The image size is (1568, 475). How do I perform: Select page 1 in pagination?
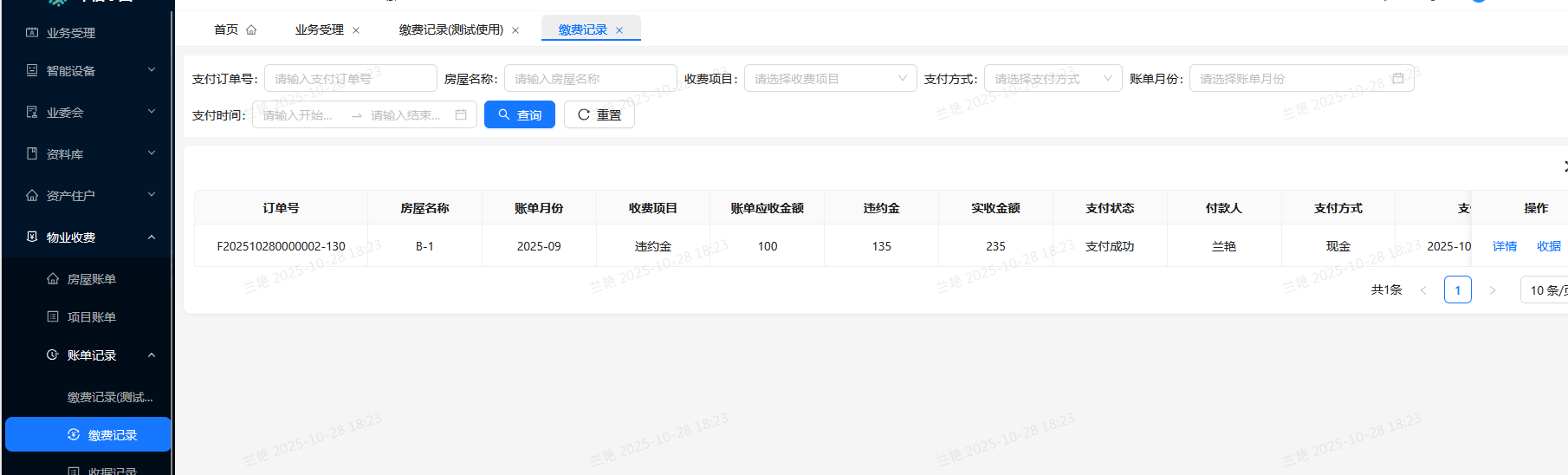(x=1458, y=290)
